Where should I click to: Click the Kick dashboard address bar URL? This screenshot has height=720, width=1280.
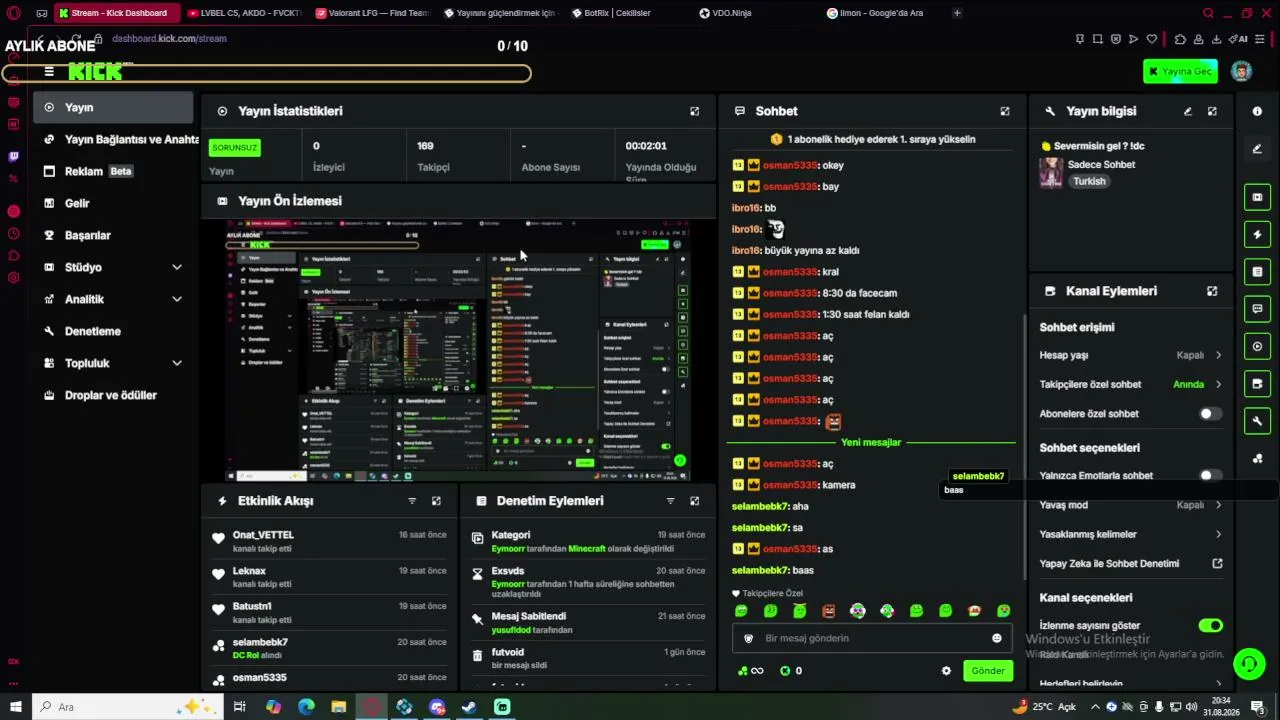[x=169, y=39]
